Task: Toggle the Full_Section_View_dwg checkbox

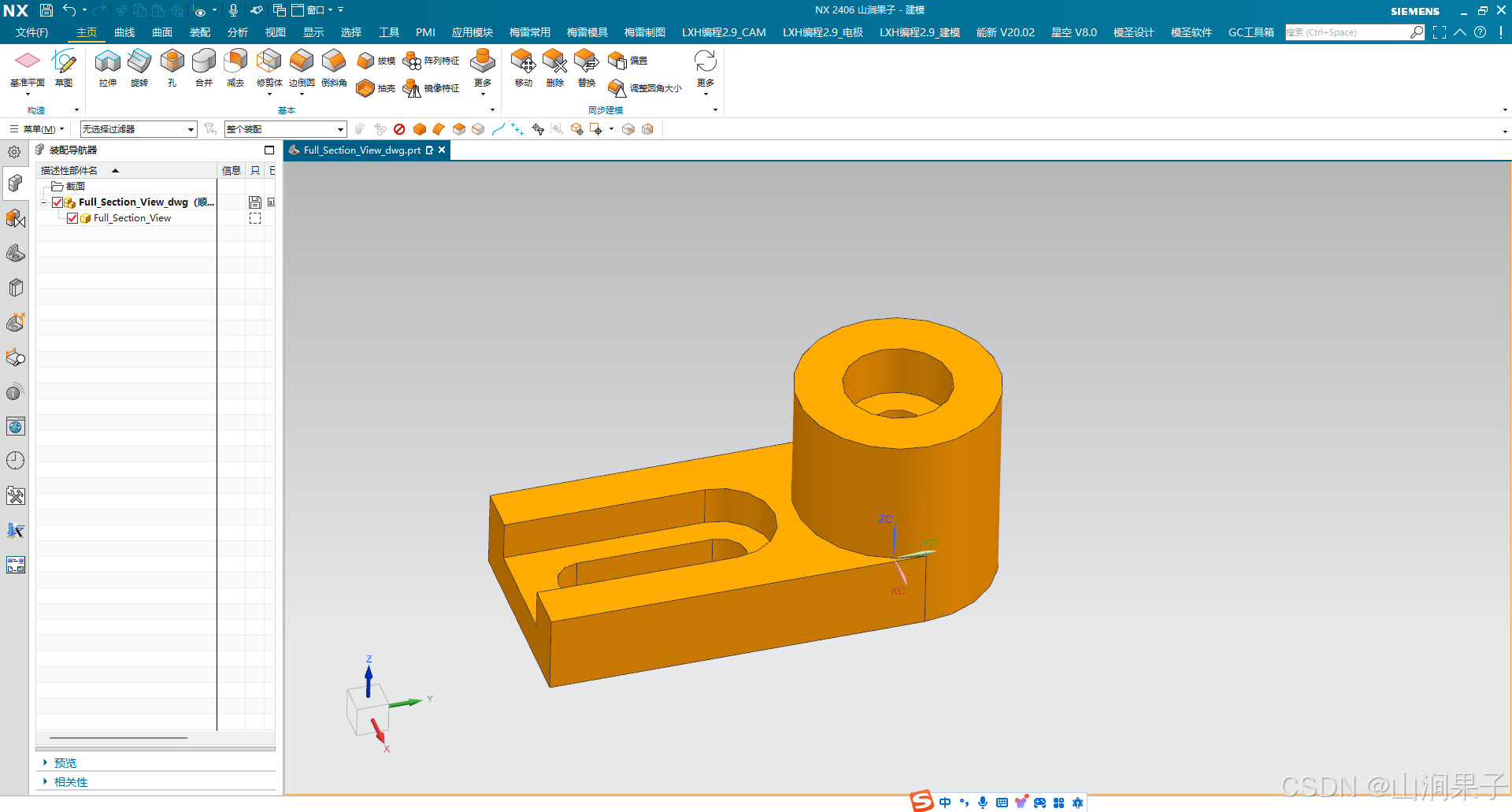Action: (x=57, y=202)
